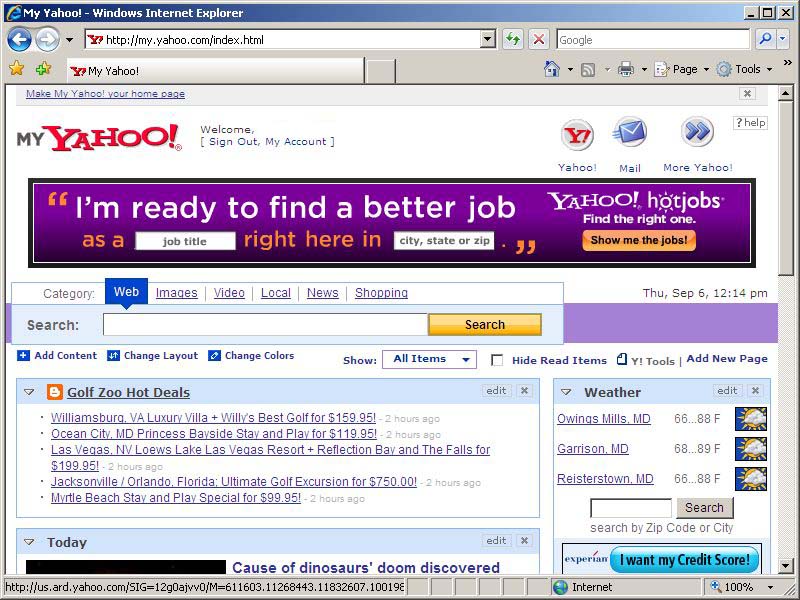Click the browser Back arrow button
The width and height of the screenshot is (800, 600).
coord(19,39)
